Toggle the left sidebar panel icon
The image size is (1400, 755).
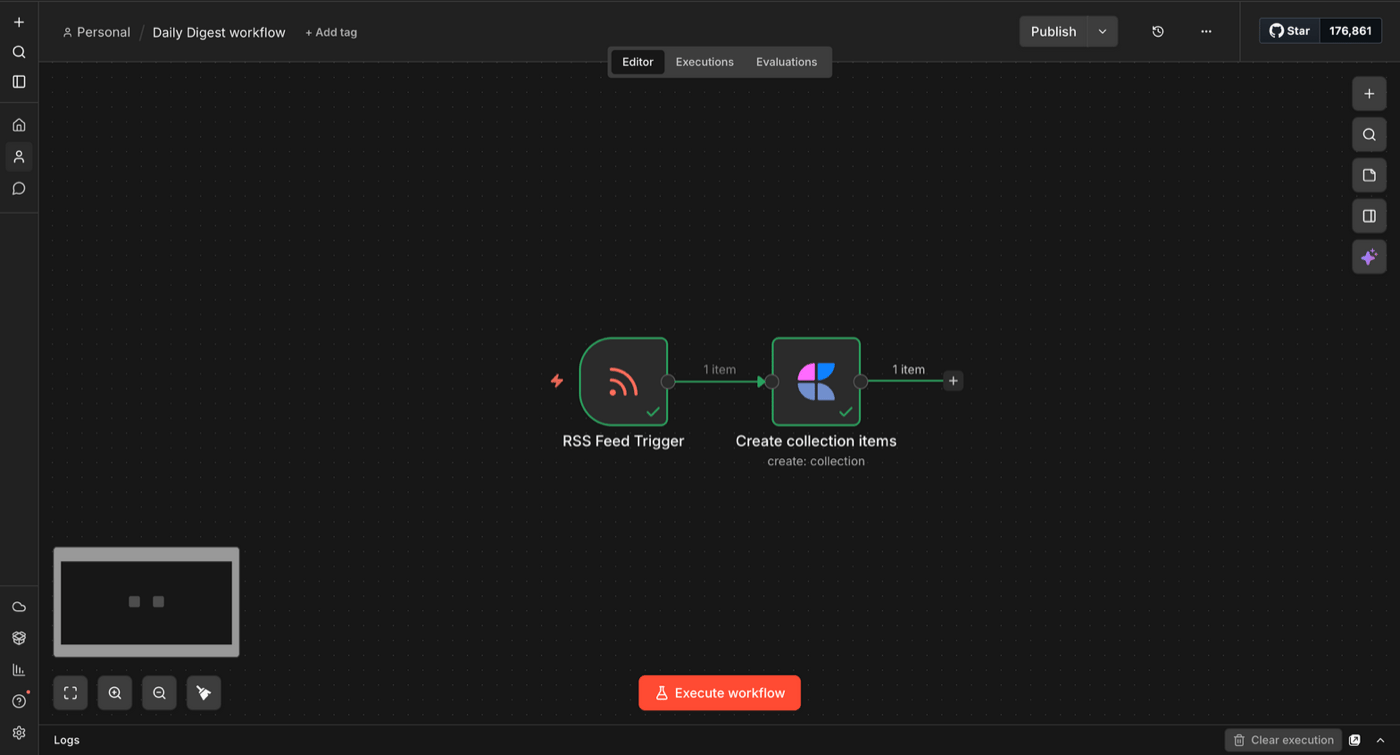18,81
